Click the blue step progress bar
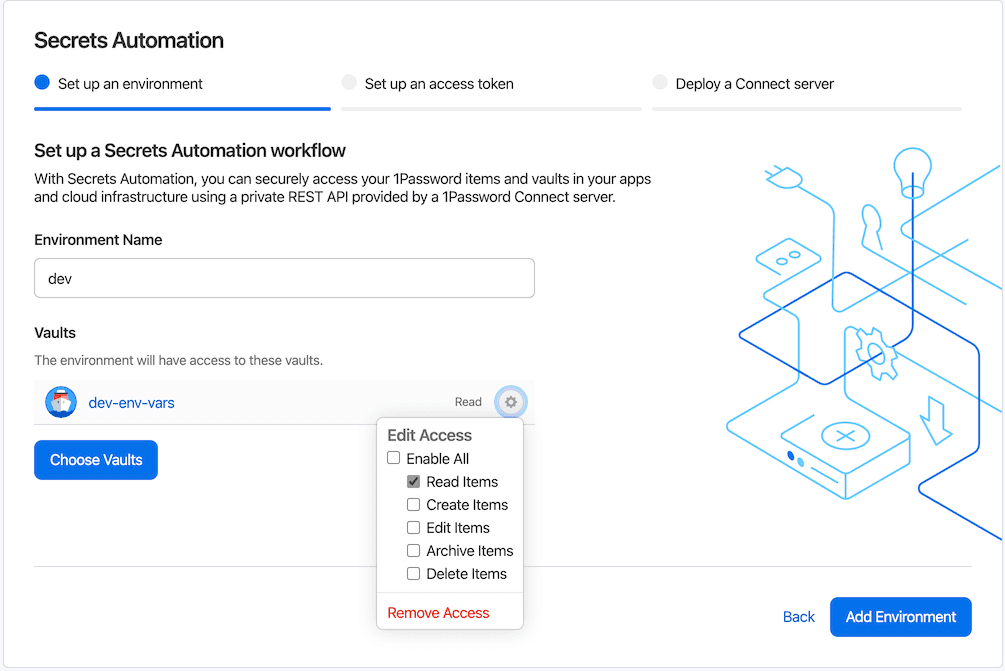 [182, 106]
